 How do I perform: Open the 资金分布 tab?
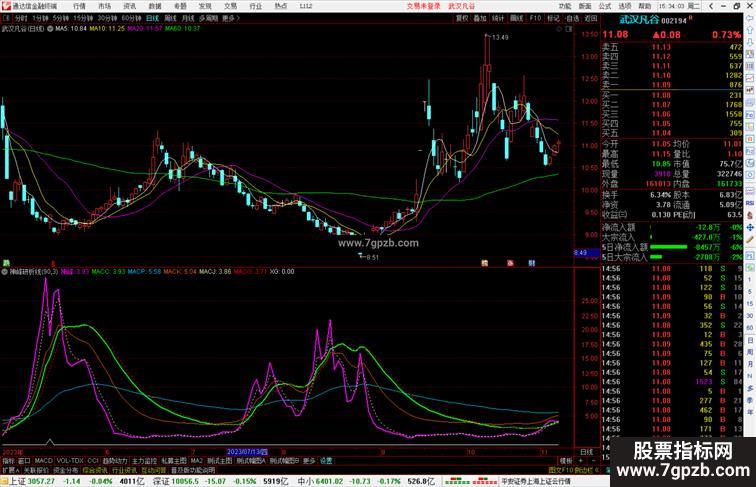(x=66, y=470)
